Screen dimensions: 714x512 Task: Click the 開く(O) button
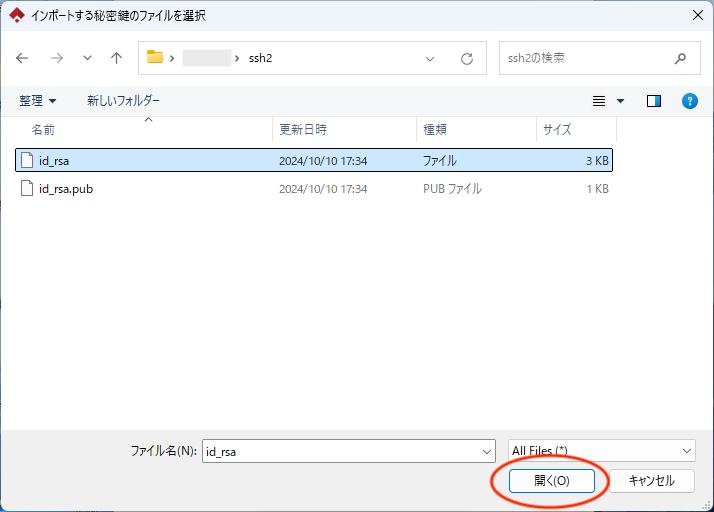point(551,481)
